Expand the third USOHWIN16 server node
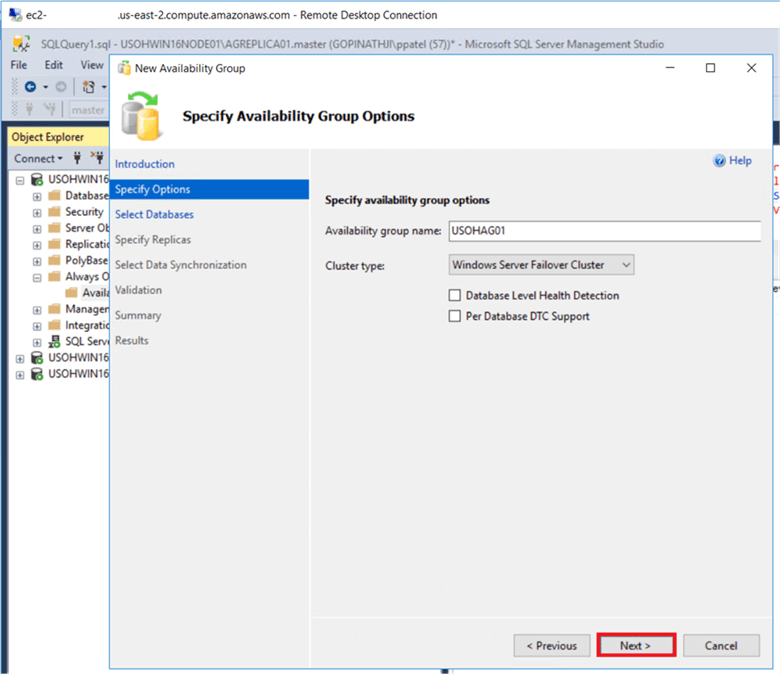This screenshot has height=674, width=780. click(20, 375)
